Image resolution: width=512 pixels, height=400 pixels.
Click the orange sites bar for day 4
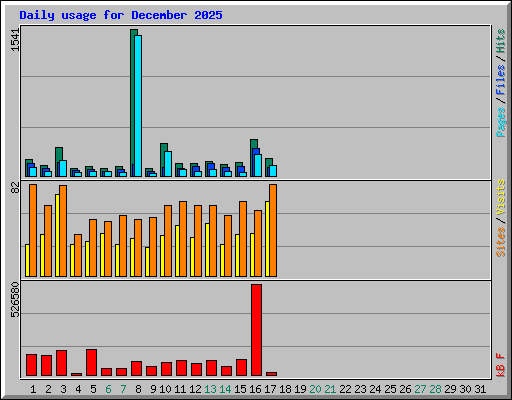tap(78, 255)
